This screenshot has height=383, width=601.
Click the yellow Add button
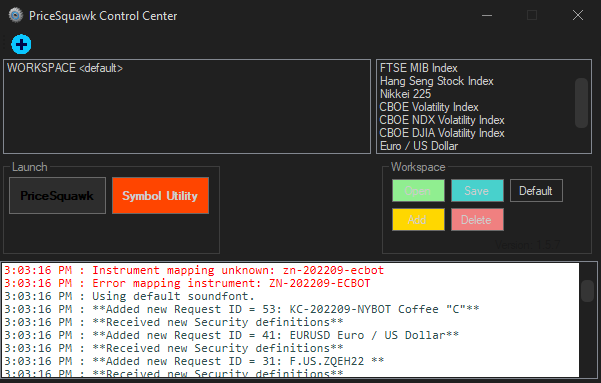tap(418, 220)
